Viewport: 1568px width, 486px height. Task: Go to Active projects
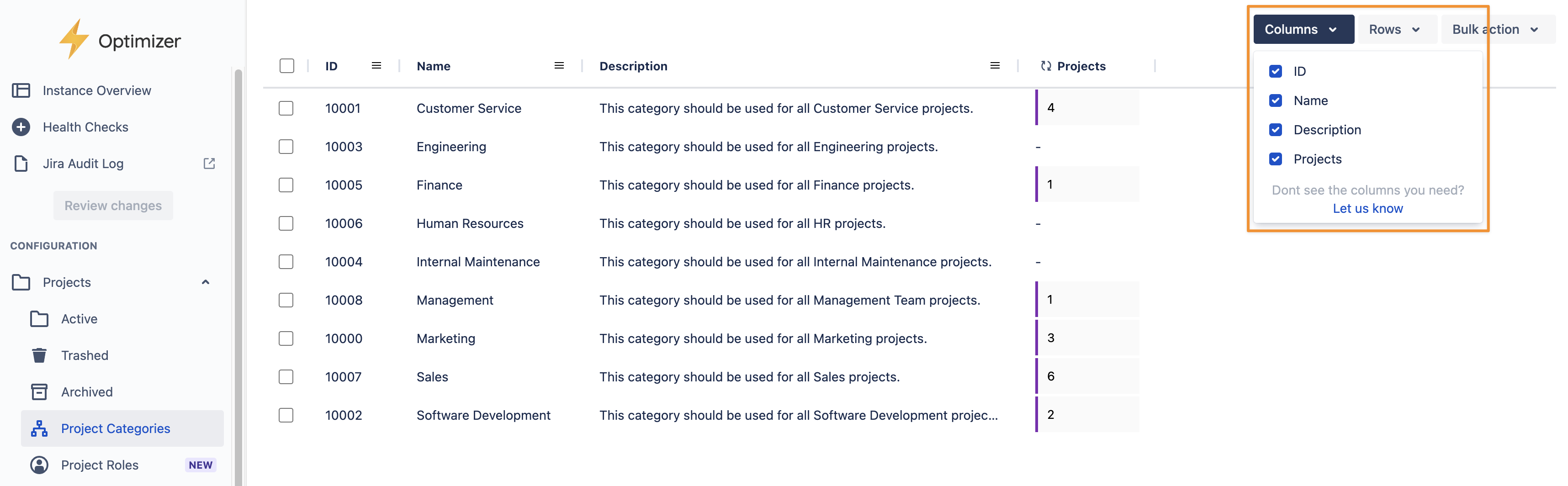79,319
